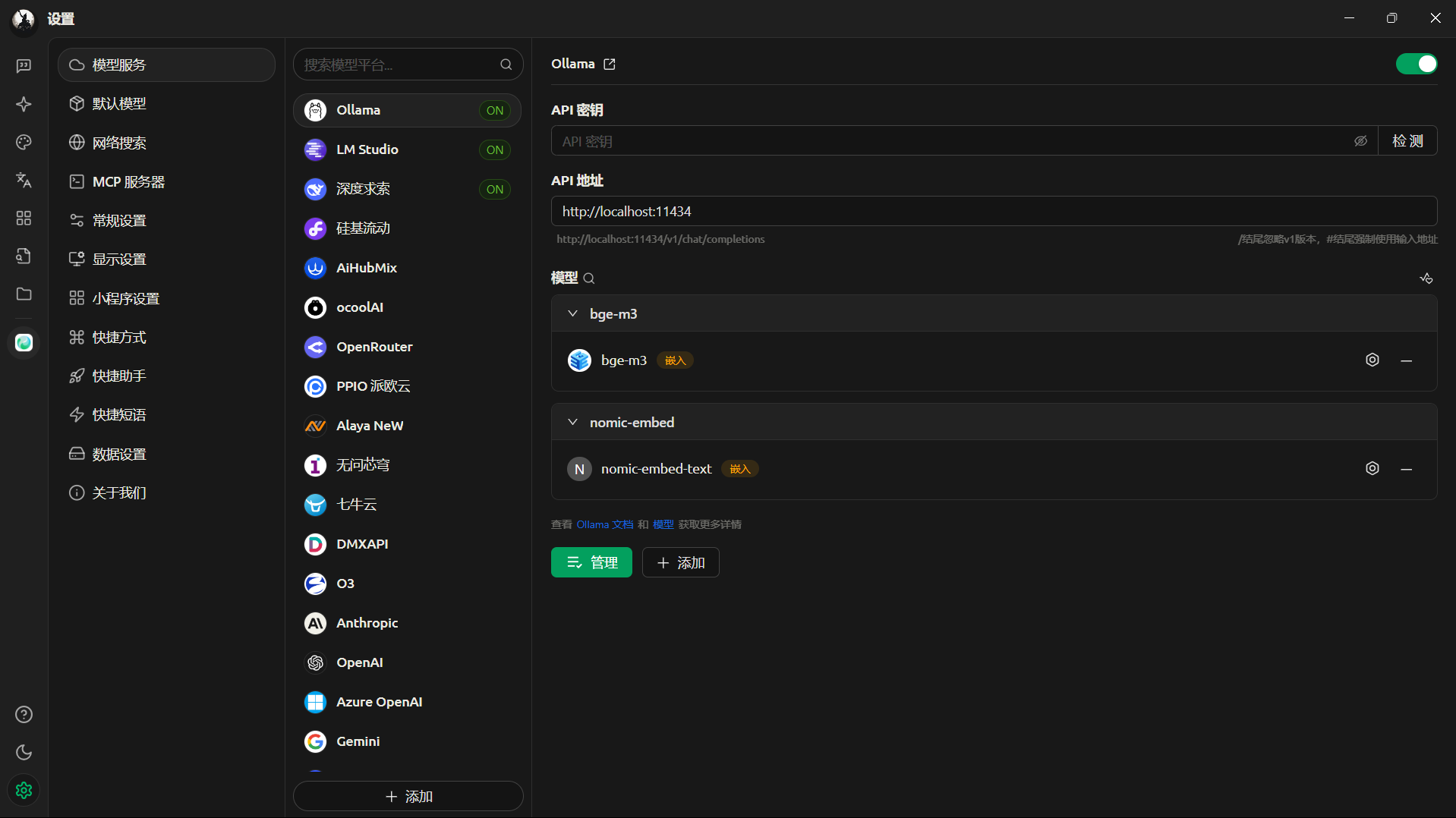Image resolution: width=1456 pixels, height=818 pixels.
Task: Select the 七牛云 provider
Action: 407,505
